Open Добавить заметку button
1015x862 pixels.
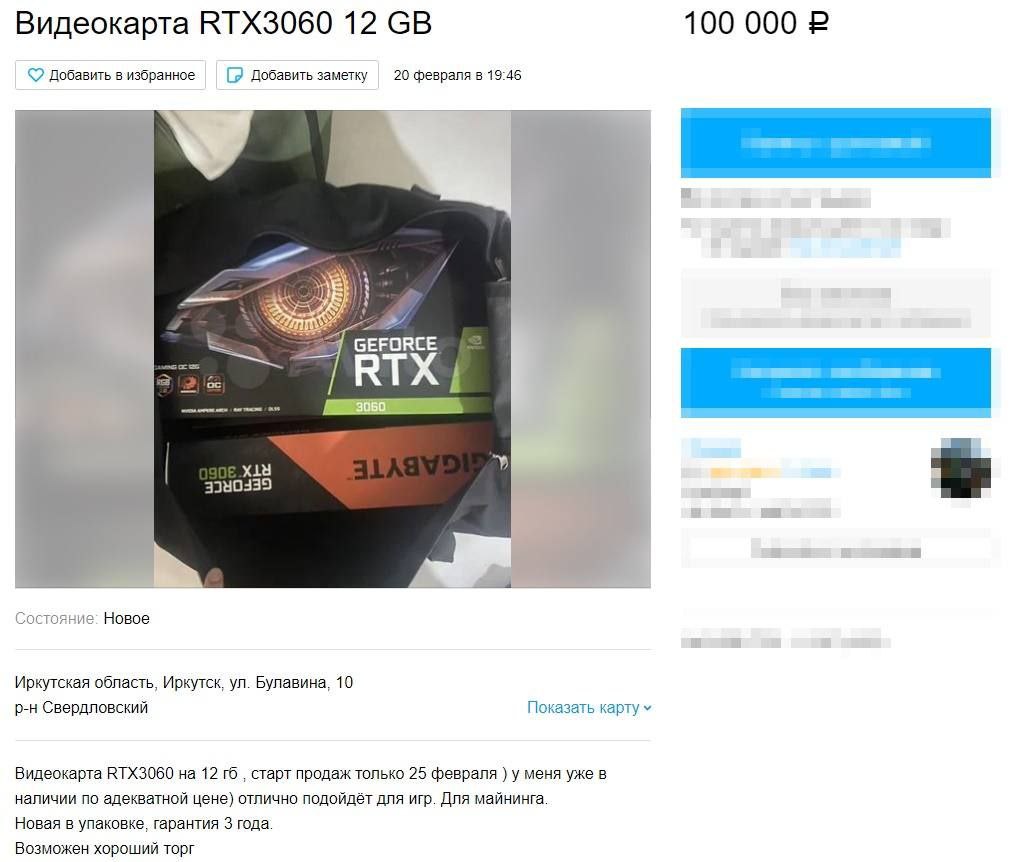tap(297, 75)
